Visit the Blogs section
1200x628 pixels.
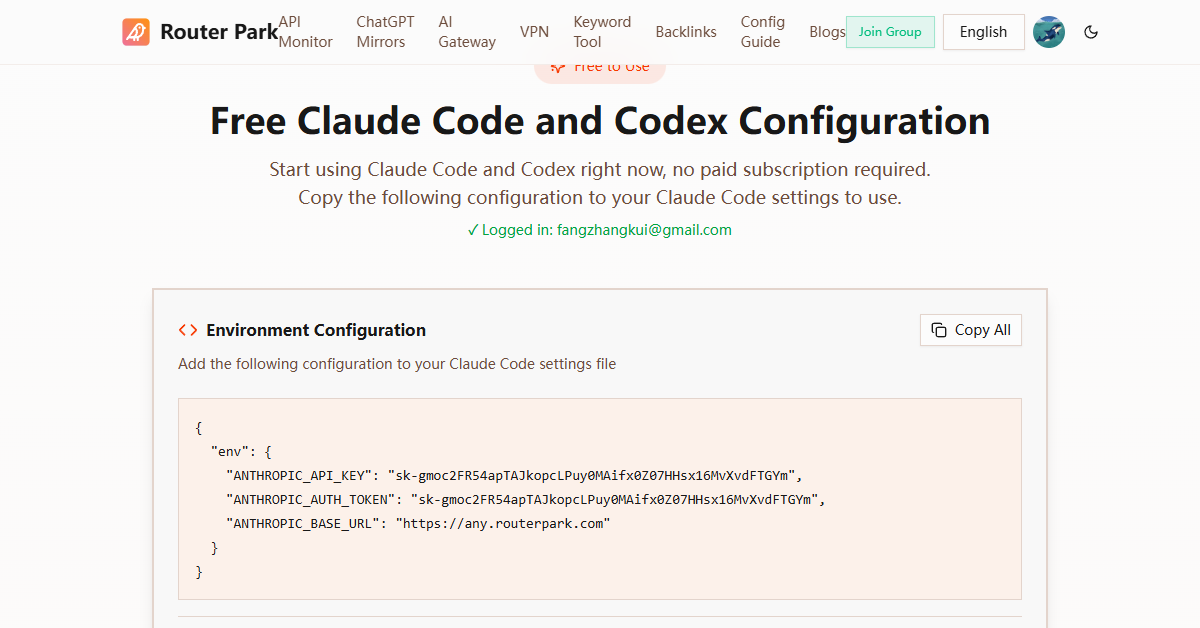click(x=827, y=32)
